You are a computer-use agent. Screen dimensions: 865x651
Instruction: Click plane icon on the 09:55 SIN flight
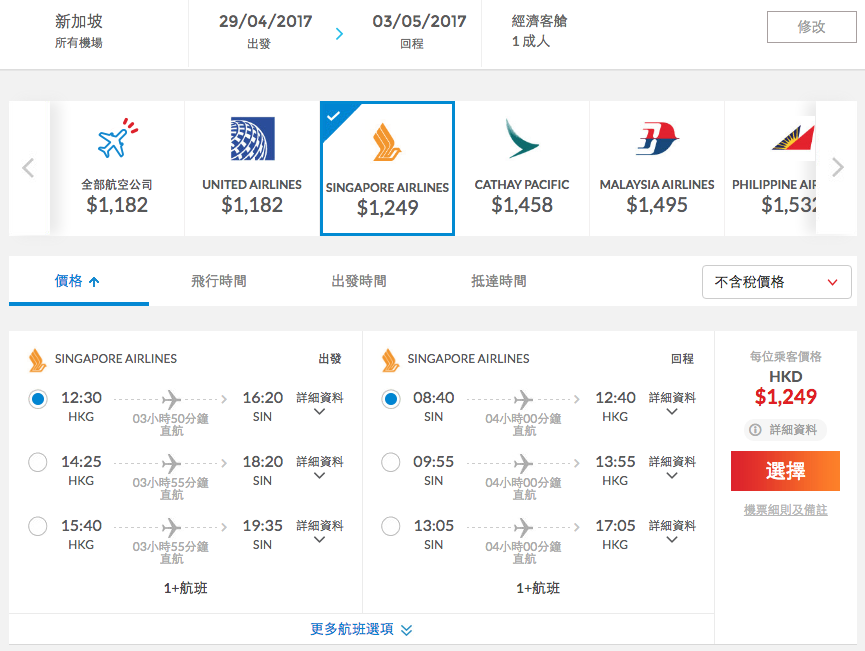523,463
